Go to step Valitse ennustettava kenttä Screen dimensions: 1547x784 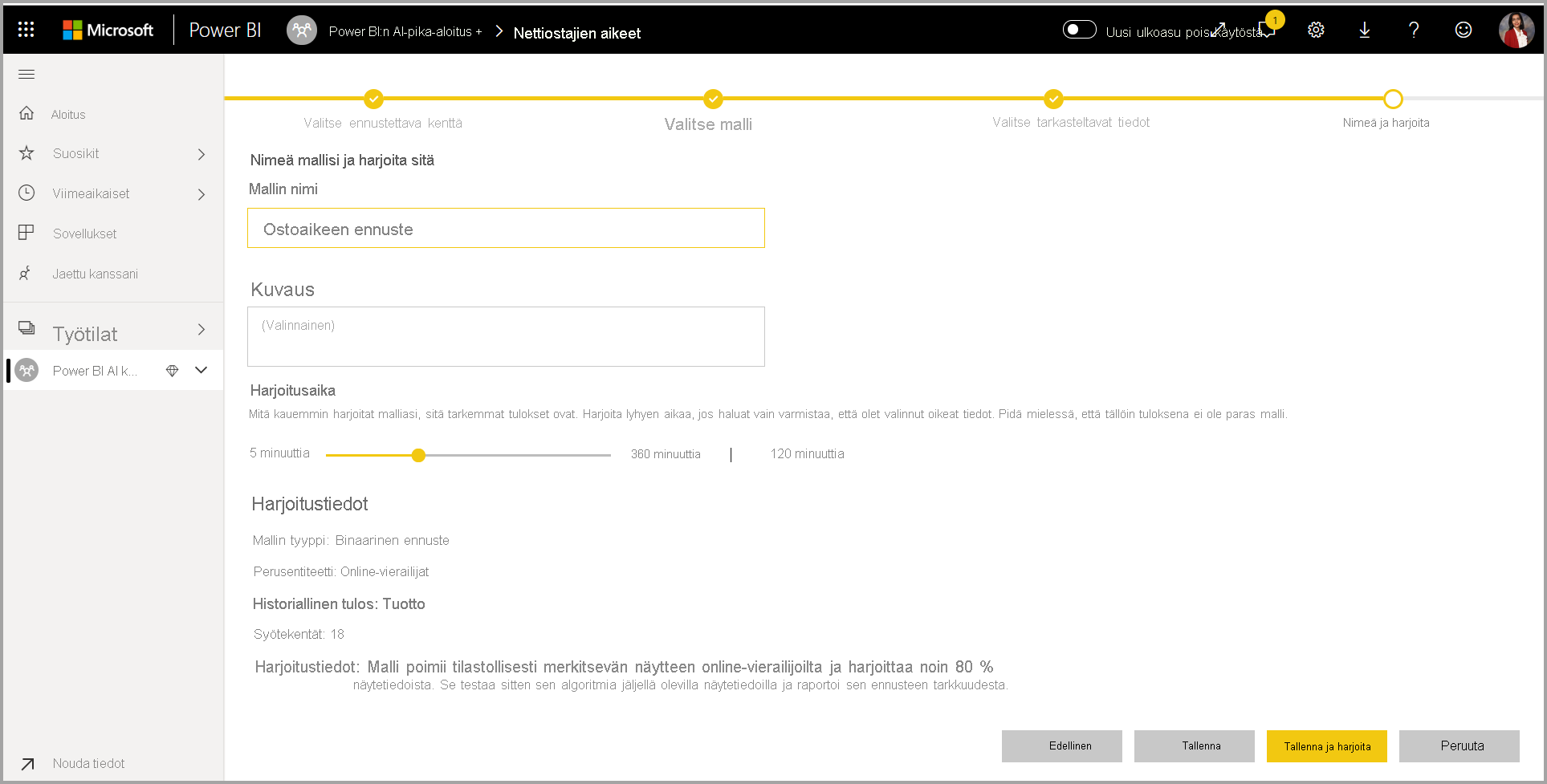(x=383, y=123)
